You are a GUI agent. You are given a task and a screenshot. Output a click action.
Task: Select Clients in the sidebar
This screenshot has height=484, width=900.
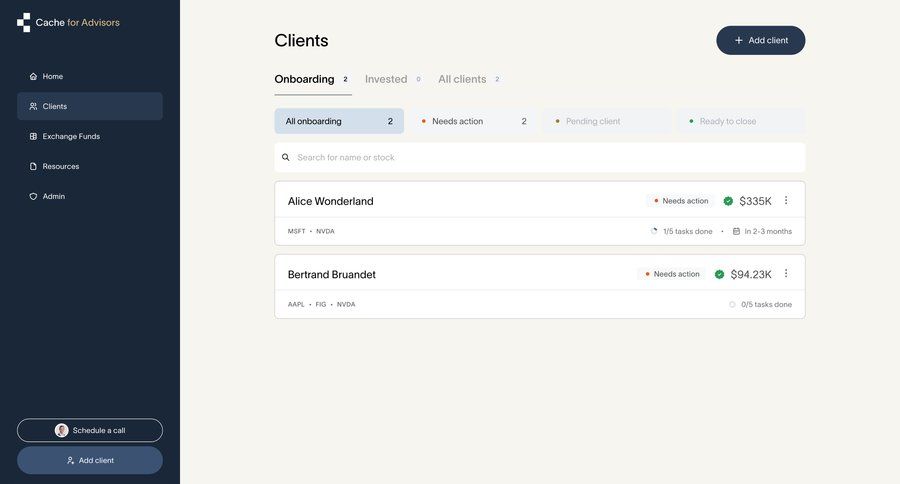point(90,106)
